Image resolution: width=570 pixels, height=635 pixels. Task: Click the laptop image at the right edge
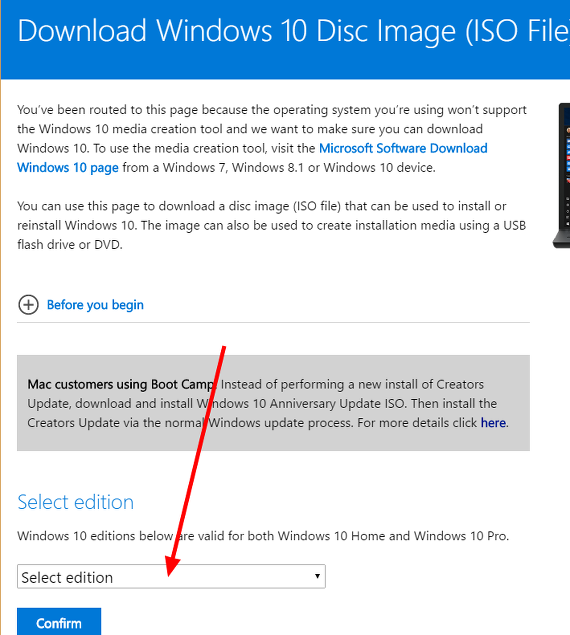[x=561, y=175]
